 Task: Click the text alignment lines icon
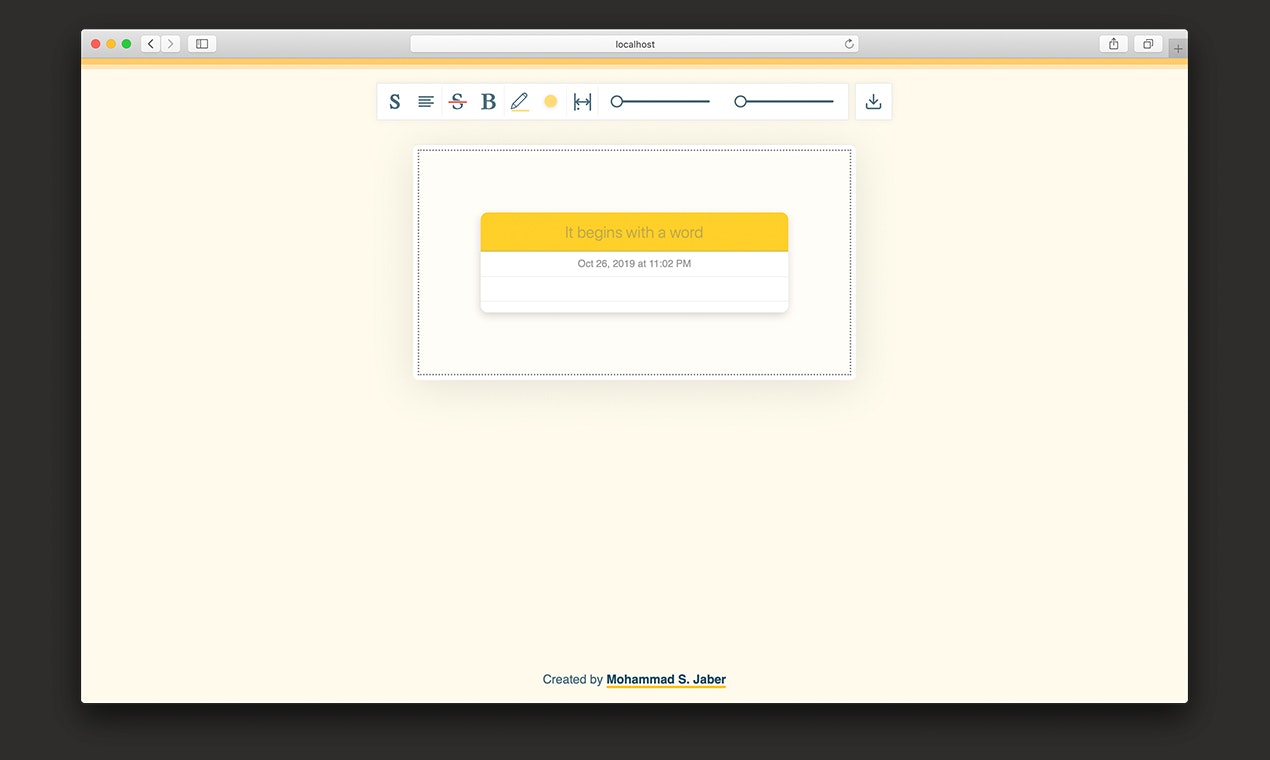click(426, 102)
